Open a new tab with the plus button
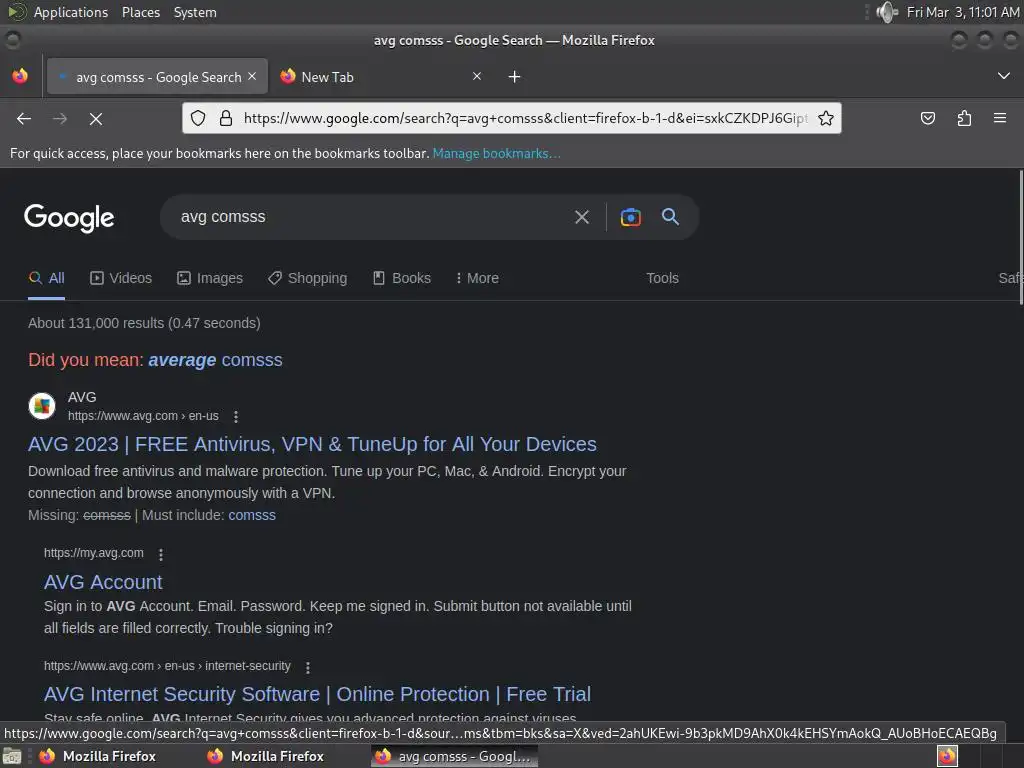1024x768 pixels. pyautogui.click(x=515, y=77)
